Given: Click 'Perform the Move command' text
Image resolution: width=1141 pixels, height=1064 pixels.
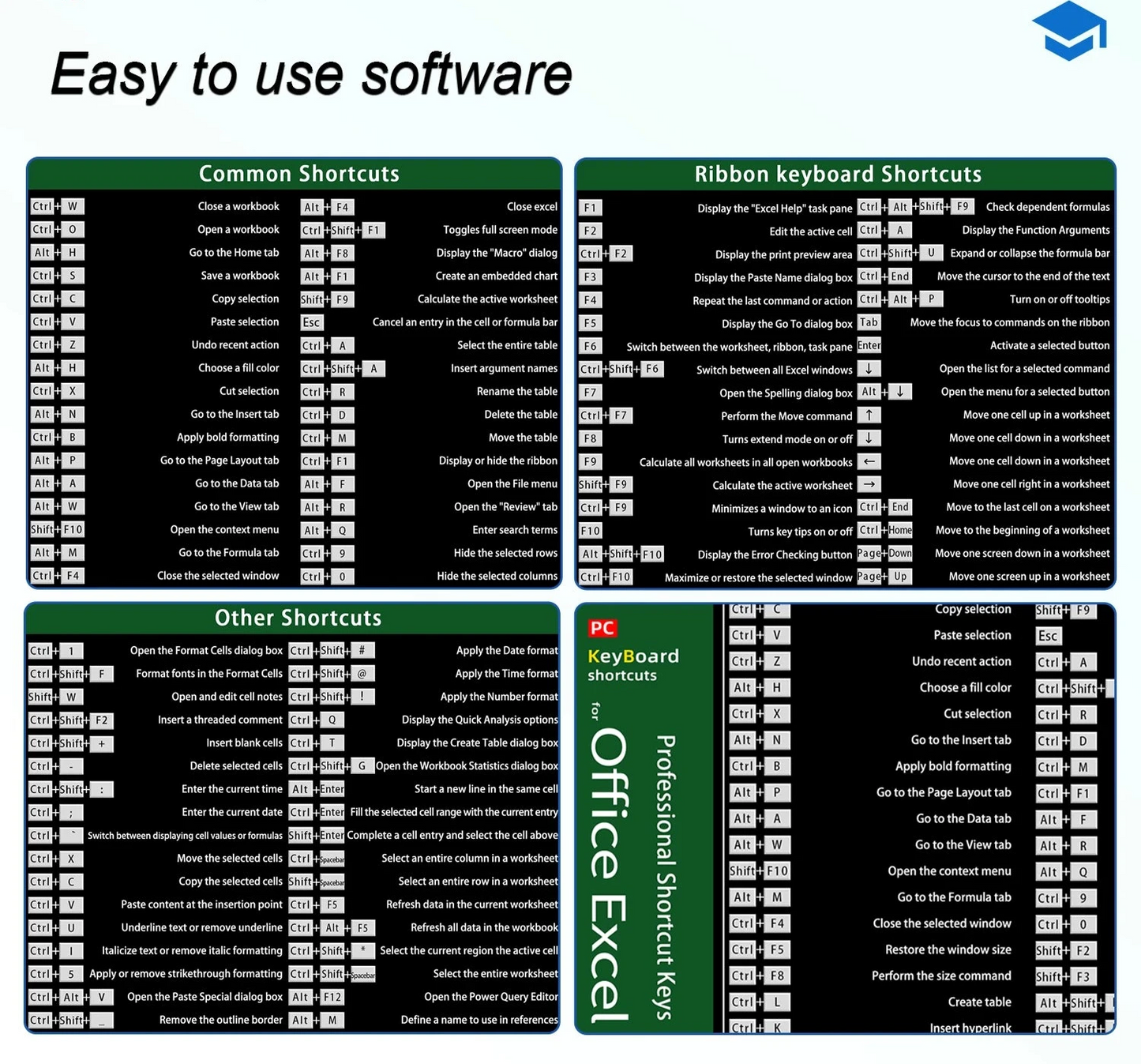Looking at the screenshot, I should pos(786,416).
